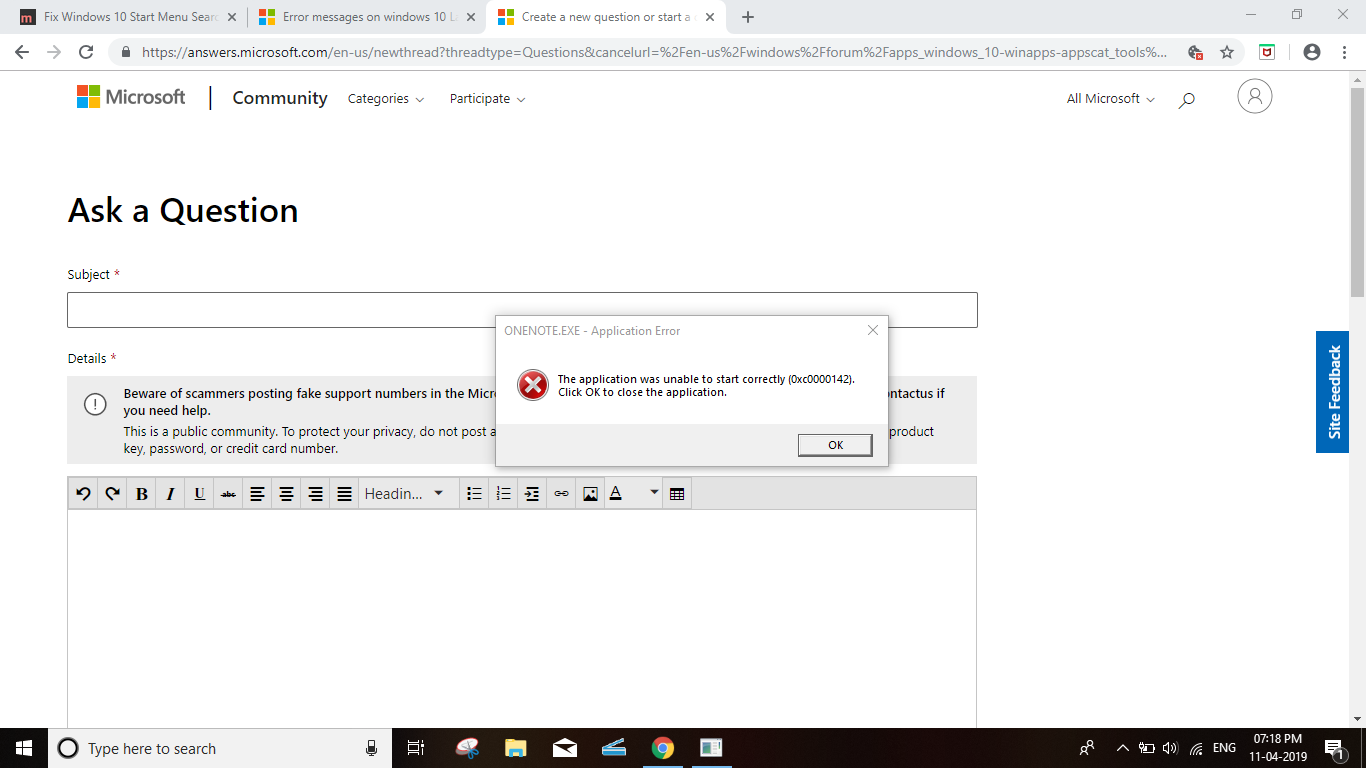The image size is (1366, 768).
Task: Open the Action Center notifications
Action: click(1333, 748)
